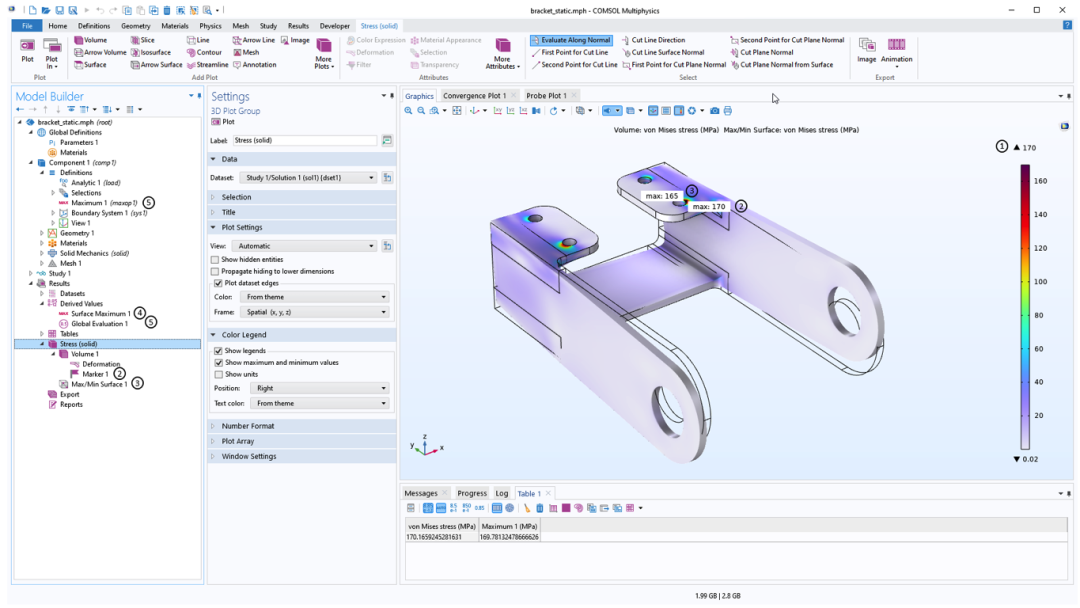Screen dimensions: 1080x608
Task: Open the View dropdown set to Automatic
Action: coord(305,246)
